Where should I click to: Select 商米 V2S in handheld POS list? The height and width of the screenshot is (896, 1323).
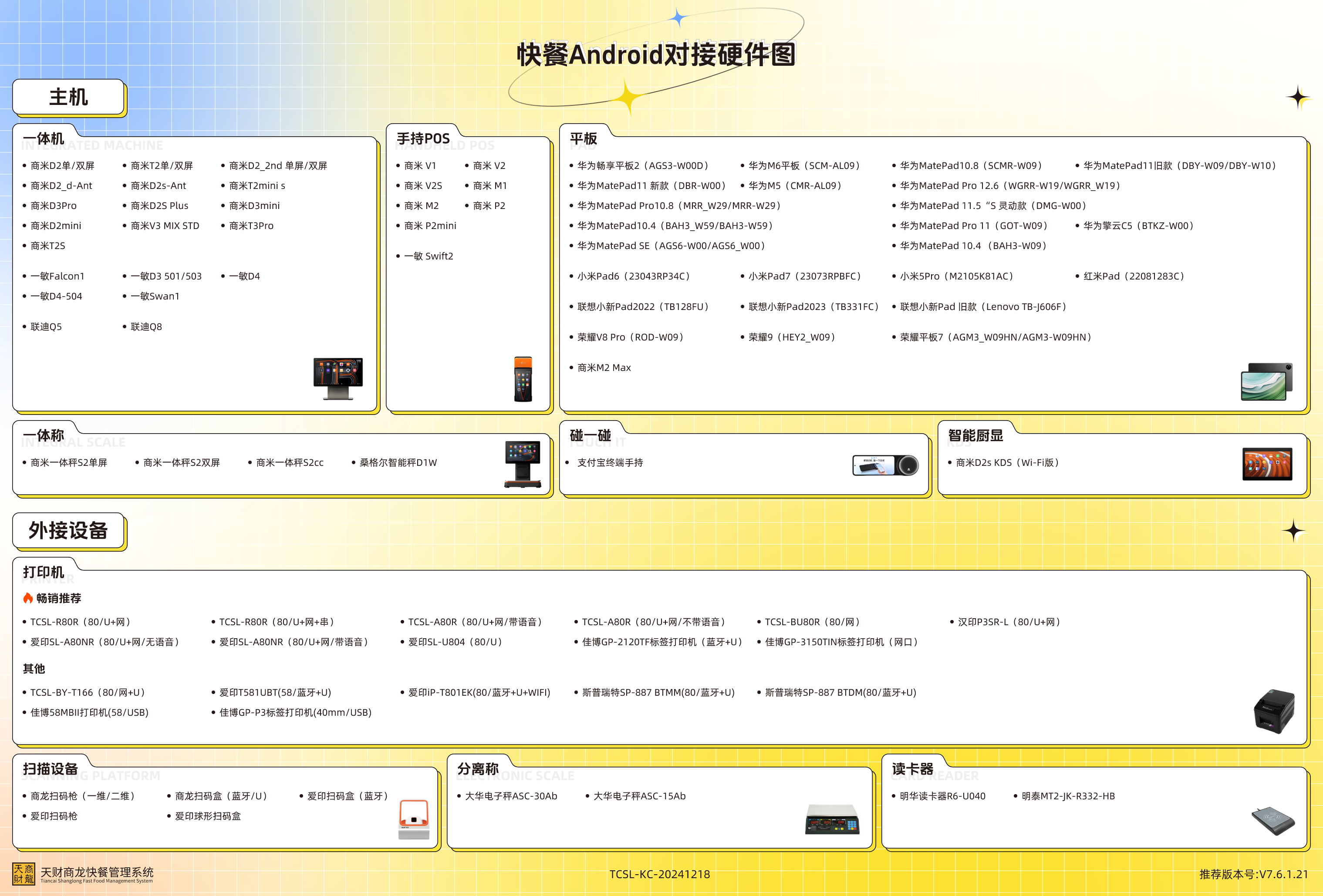coord(423,185)
